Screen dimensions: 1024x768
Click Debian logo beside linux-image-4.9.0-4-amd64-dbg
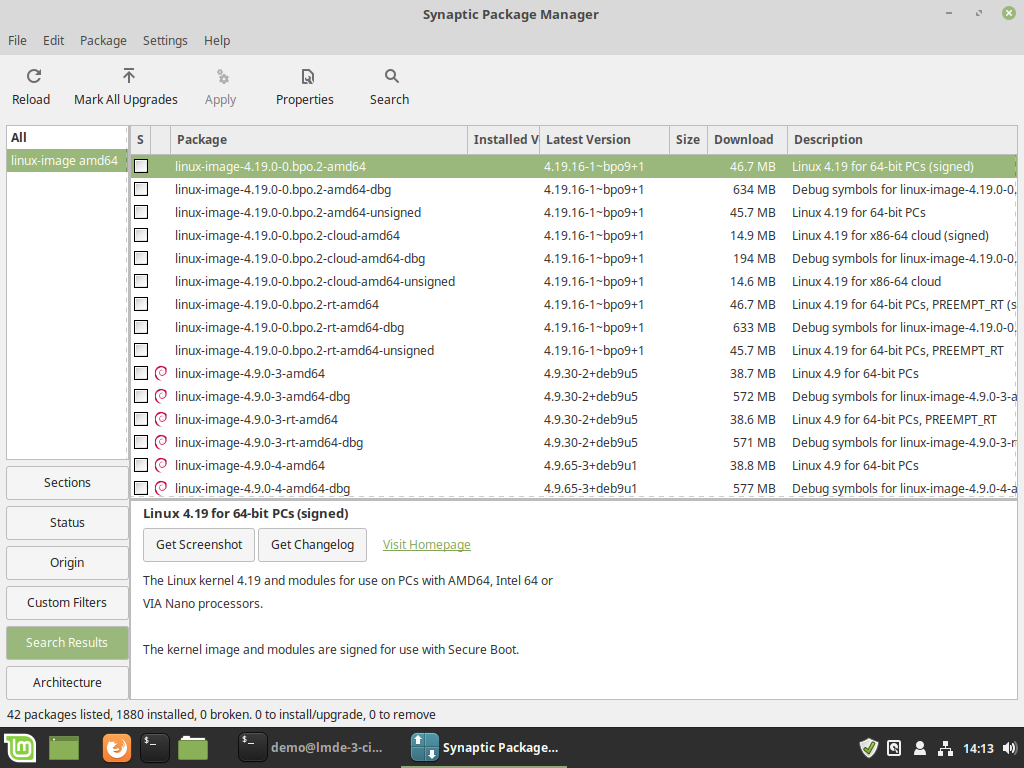point(161,488)
